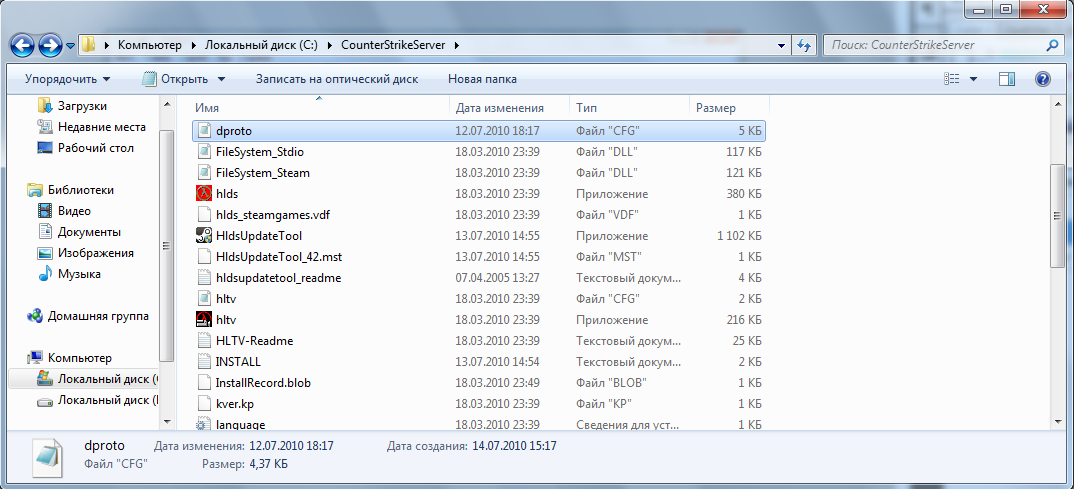The image size is (1074, 489).
Task: Open Музыка library
Action: point(79,274)
